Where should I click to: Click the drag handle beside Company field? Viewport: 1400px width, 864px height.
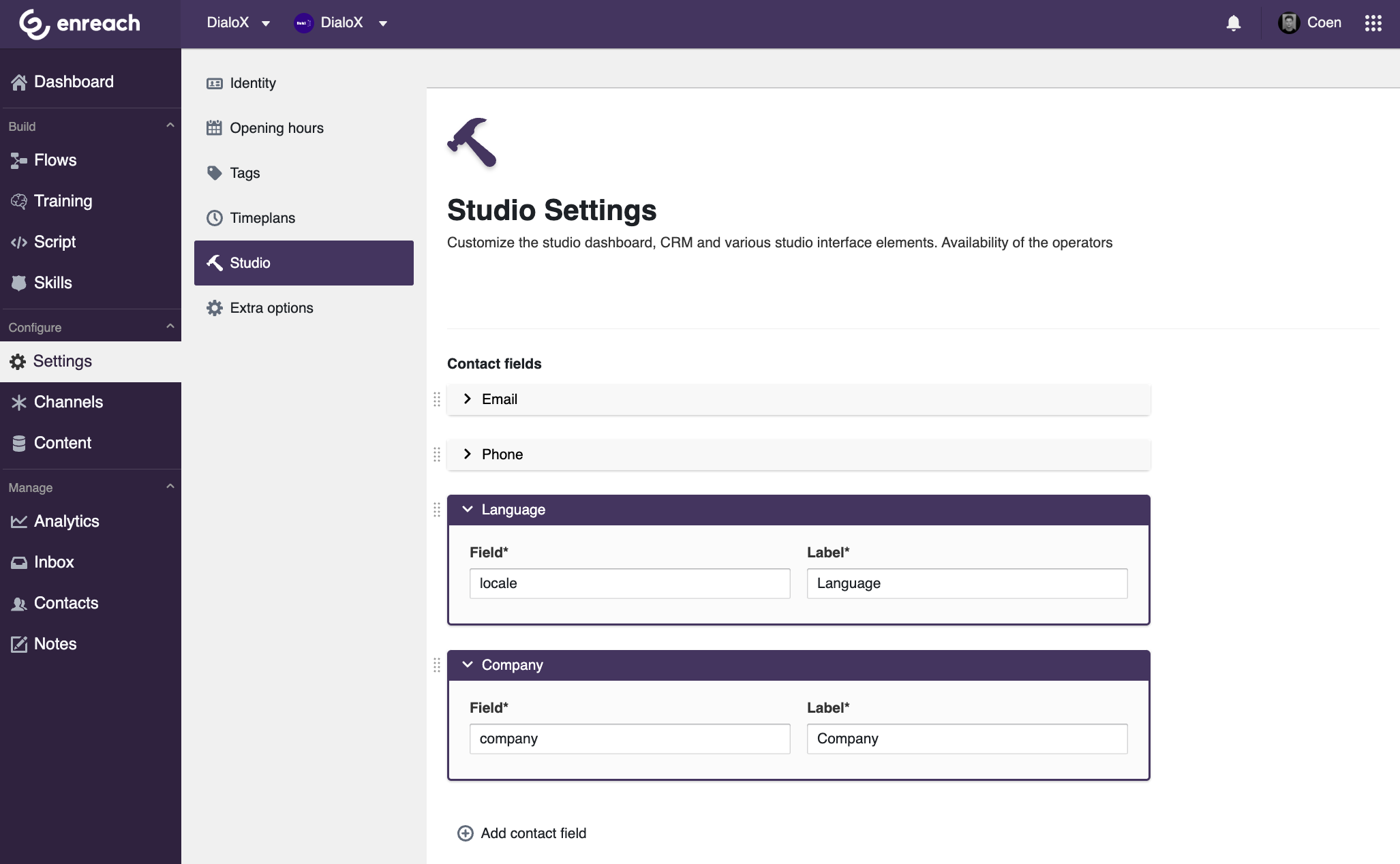[x=437, y=665]
